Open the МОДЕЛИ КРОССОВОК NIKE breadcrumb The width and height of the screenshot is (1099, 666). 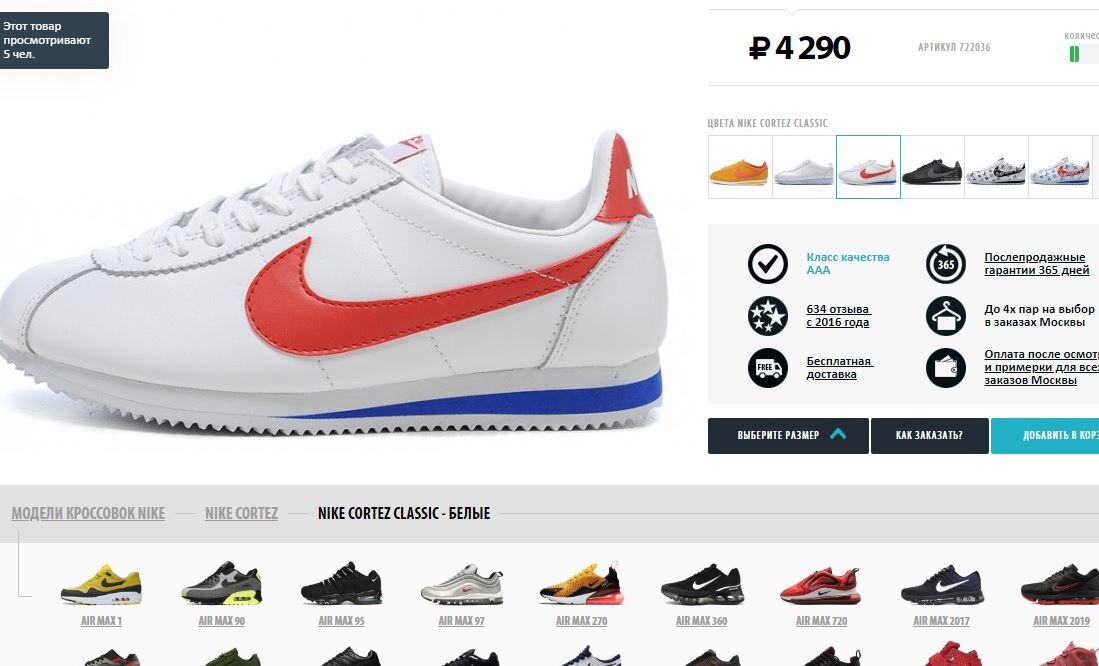click(x=88, y=513)
